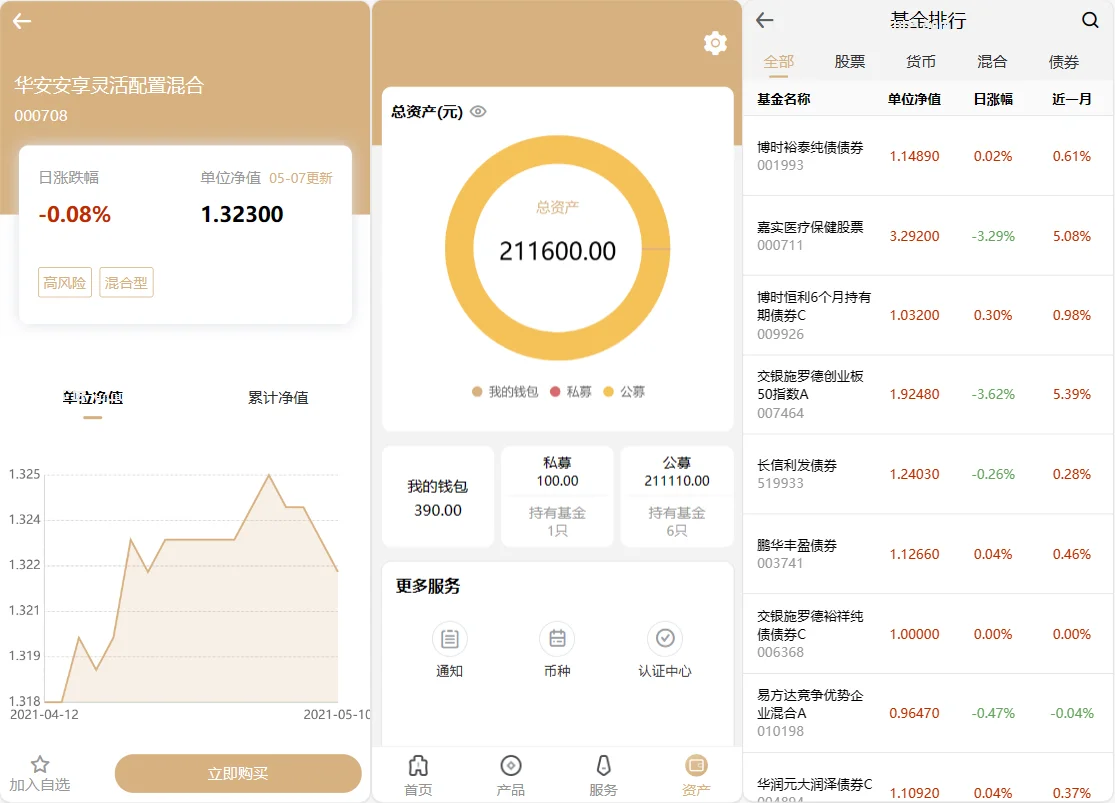Viewport: 1115px width, 803px height.
Task: Switch to 累计净值 chart tab
Action: click(x=278, y=398)
